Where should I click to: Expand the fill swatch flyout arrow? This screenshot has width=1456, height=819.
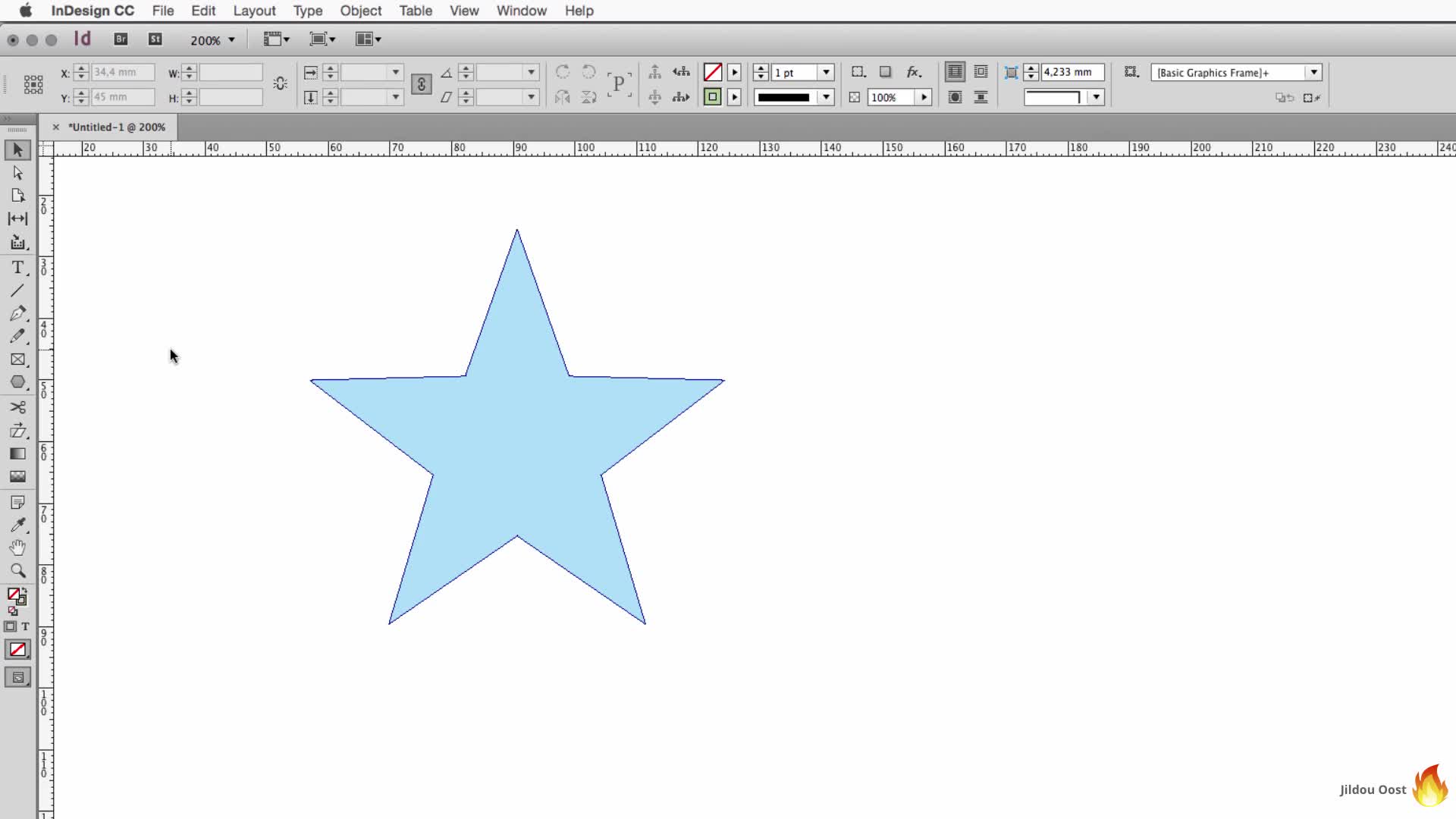(734, 72)
